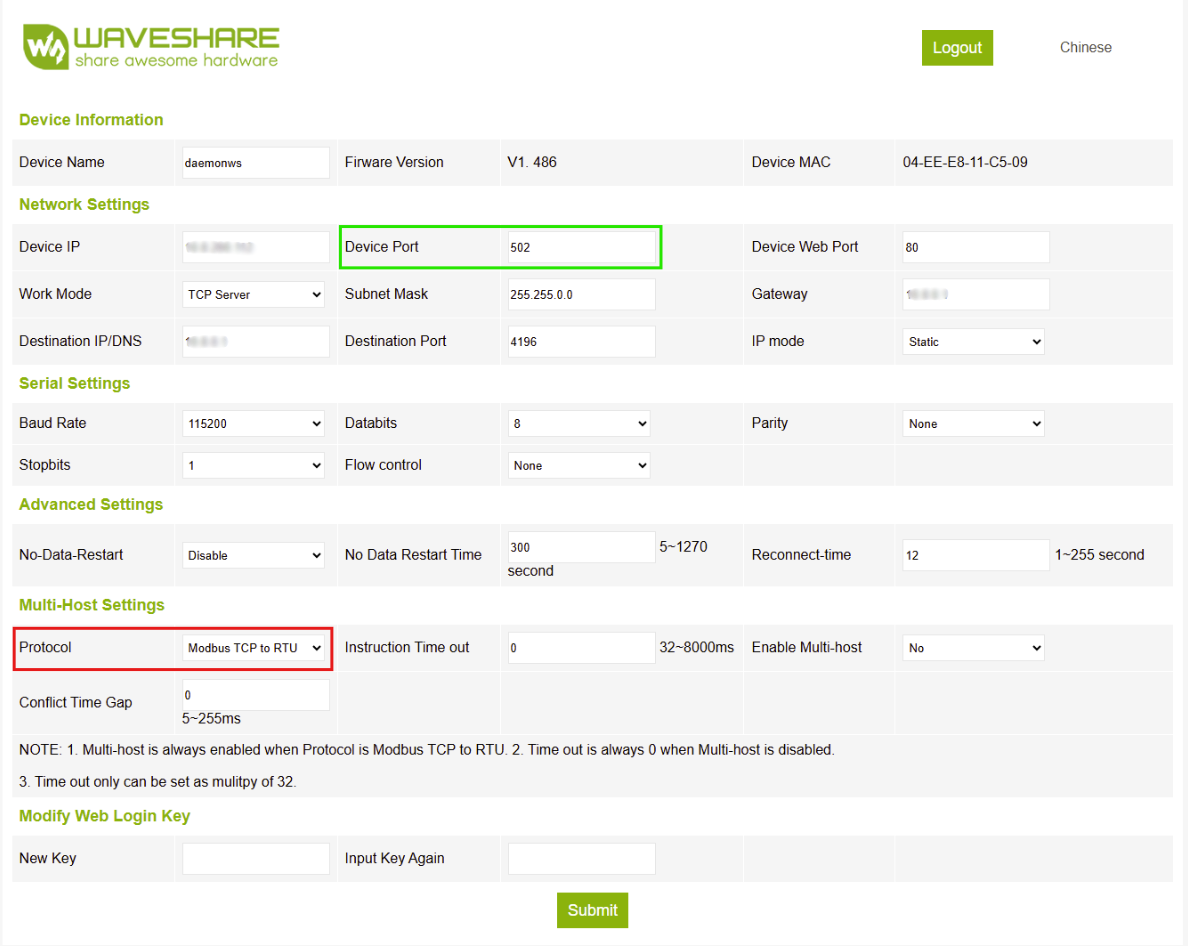Open the Databits dropdown
The width and height of the screenshot is (1188, 946).
pyautogui.click(x=579, y=424)
